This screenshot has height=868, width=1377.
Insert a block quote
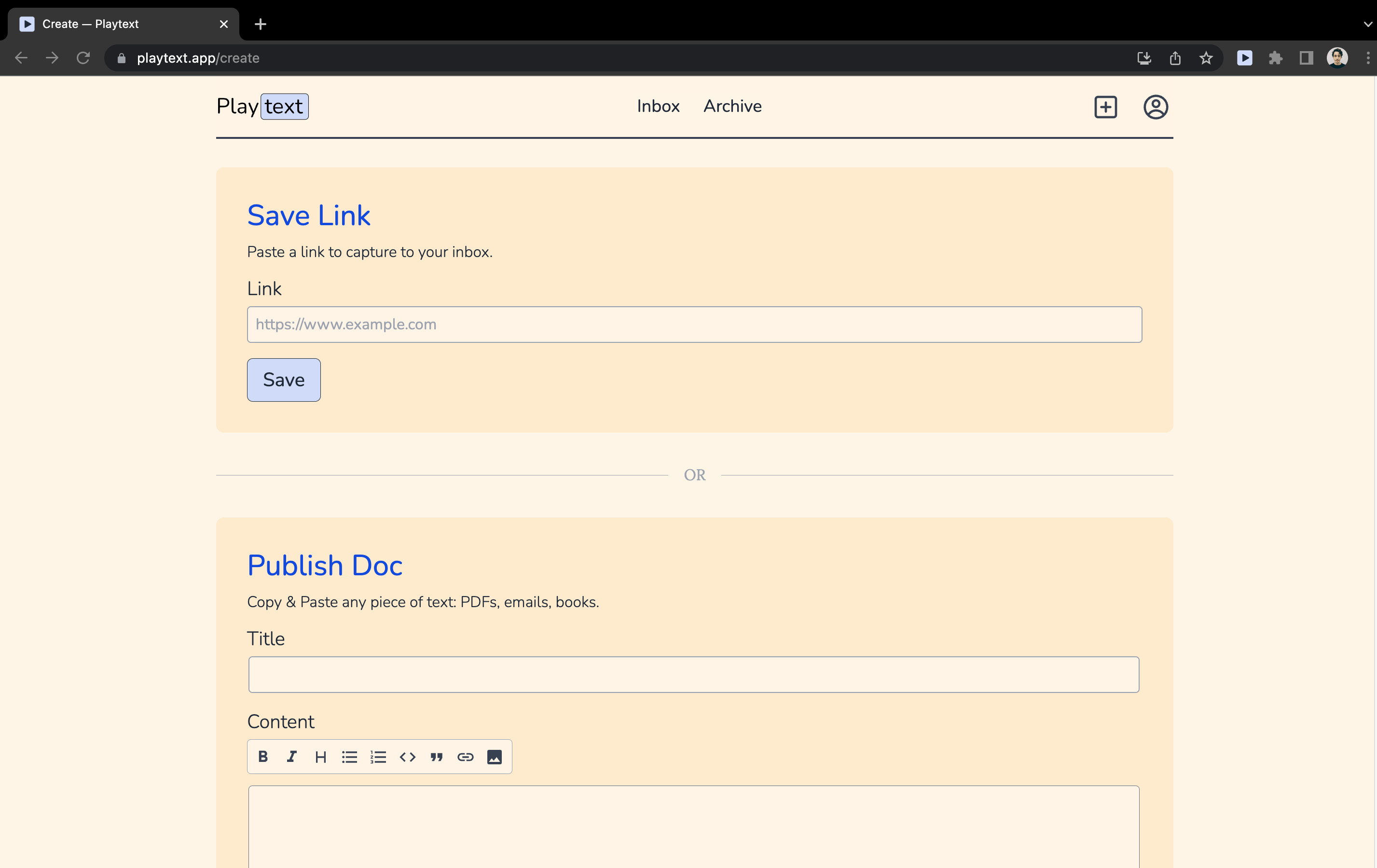tap(437, 757)
